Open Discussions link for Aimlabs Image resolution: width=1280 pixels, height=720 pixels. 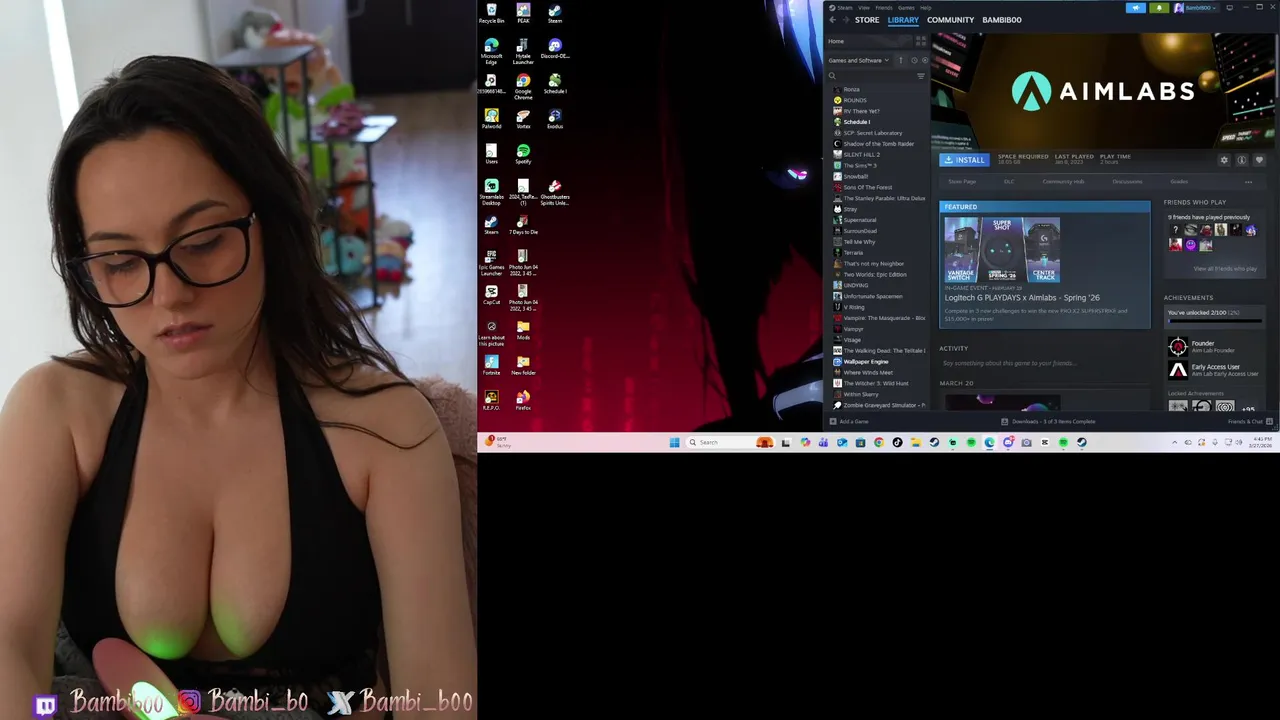point(1127,182)
